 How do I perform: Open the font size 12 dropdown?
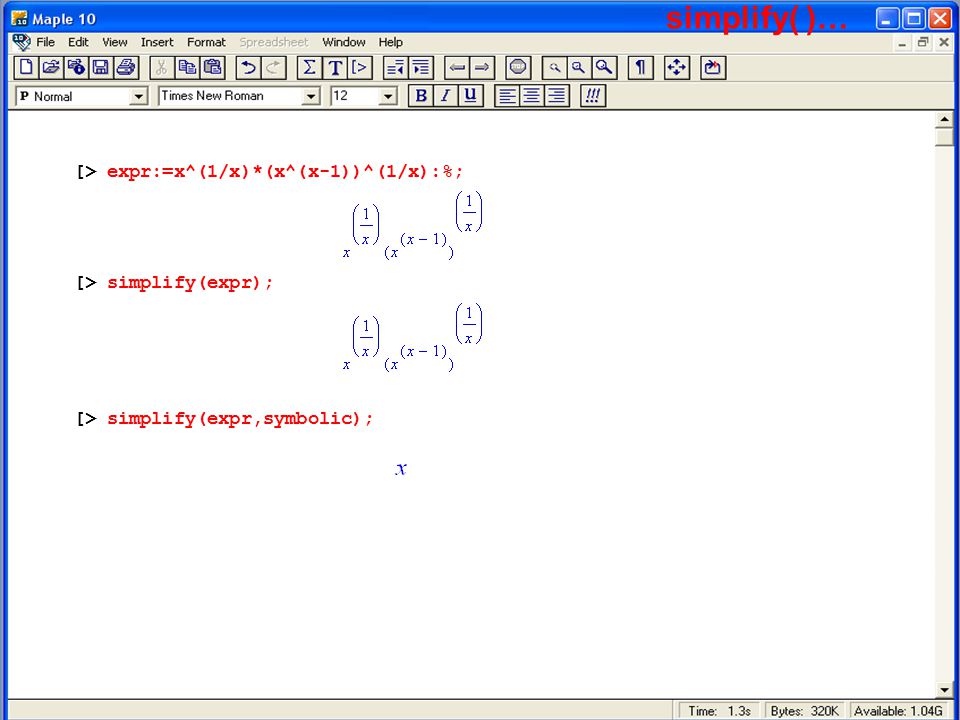pos(388,97)
